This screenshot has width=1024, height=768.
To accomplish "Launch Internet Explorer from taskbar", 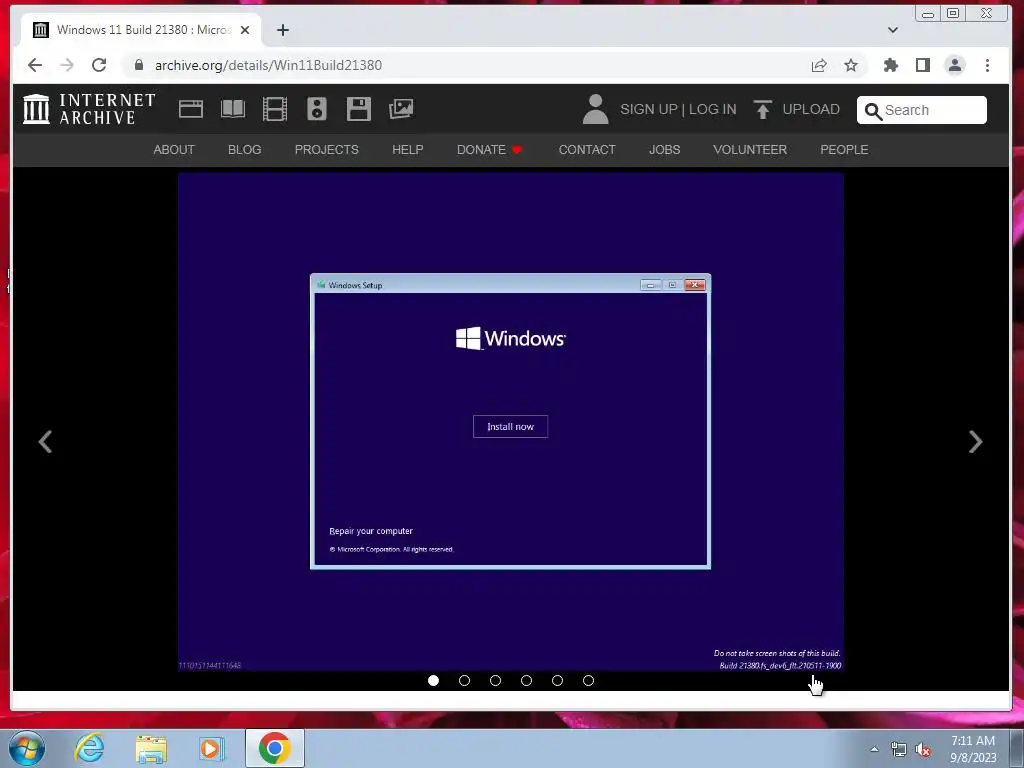I will (x=89, y=748).
